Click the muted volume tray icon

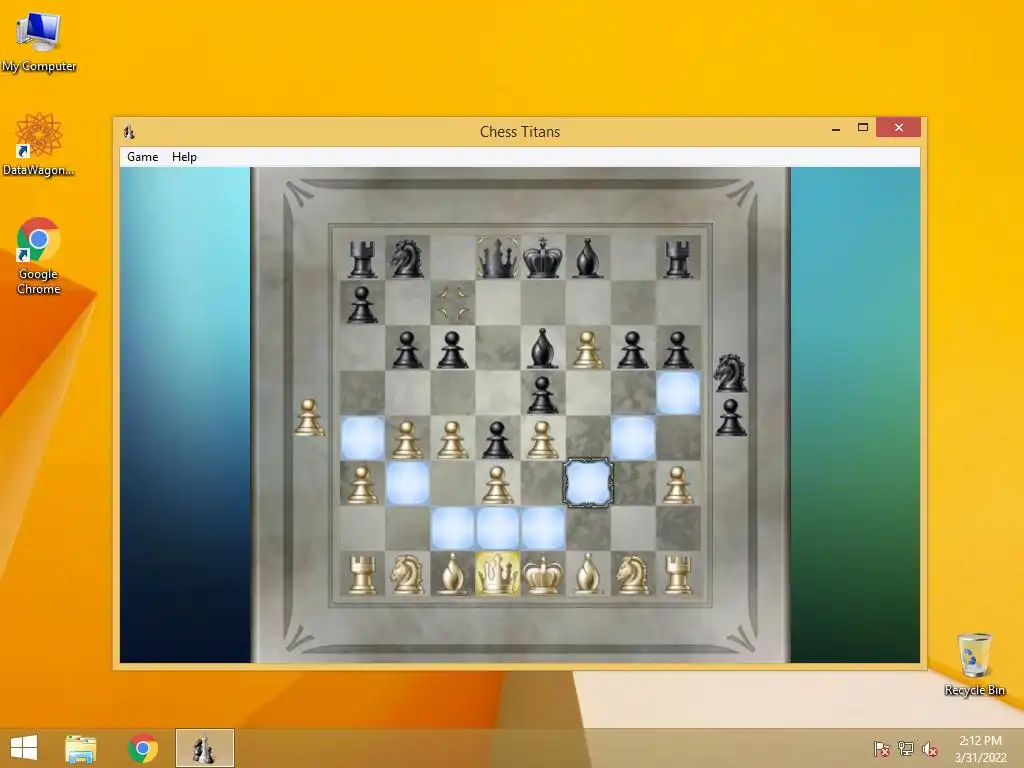[x=930, y=749]
